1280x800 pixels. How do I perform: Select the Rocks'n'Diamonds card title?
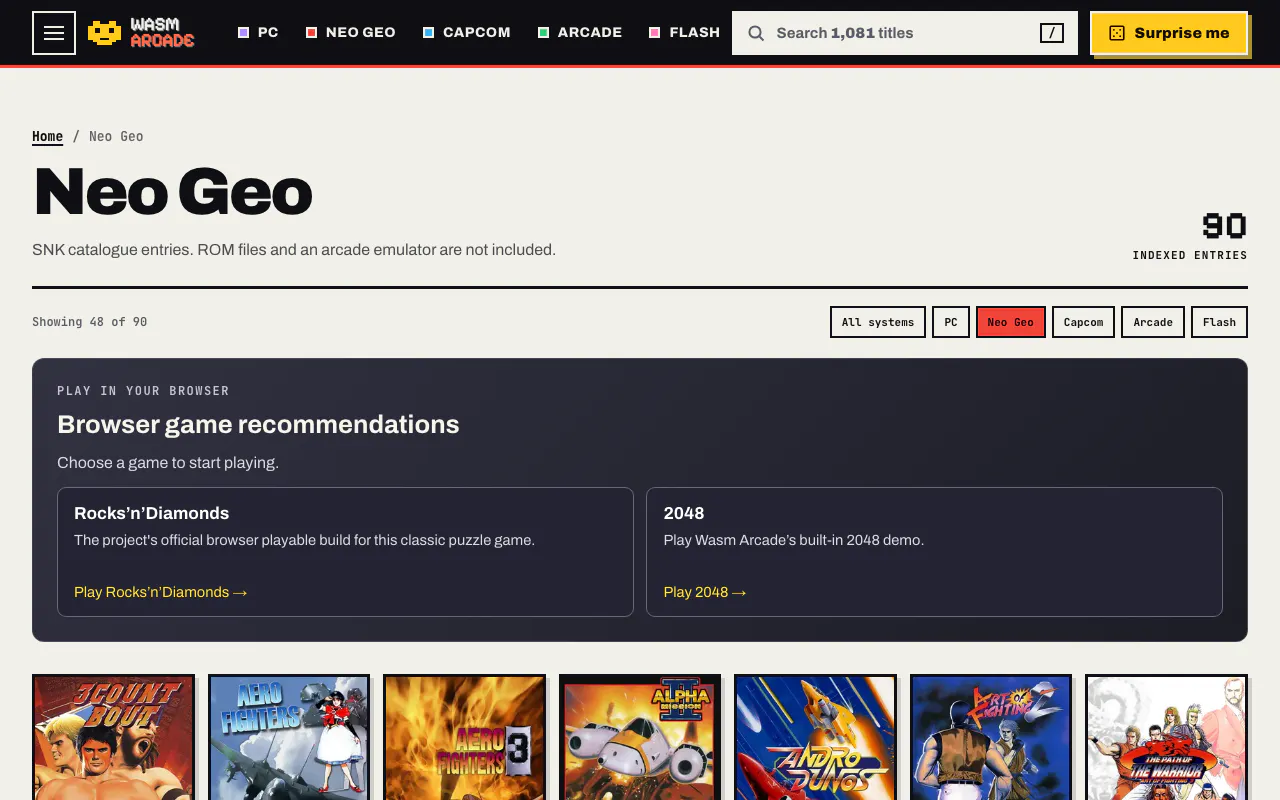point(152,513)
